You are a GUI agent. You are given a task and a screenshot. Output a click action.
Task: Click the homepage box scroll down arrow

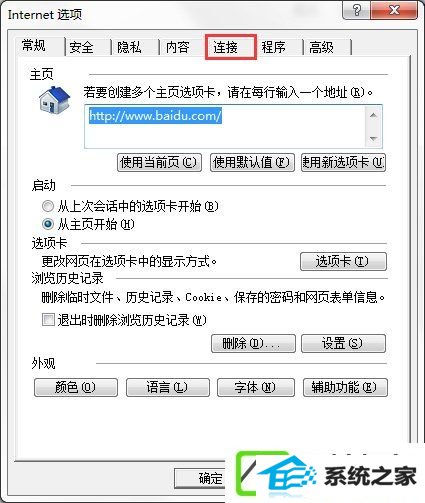373,138
